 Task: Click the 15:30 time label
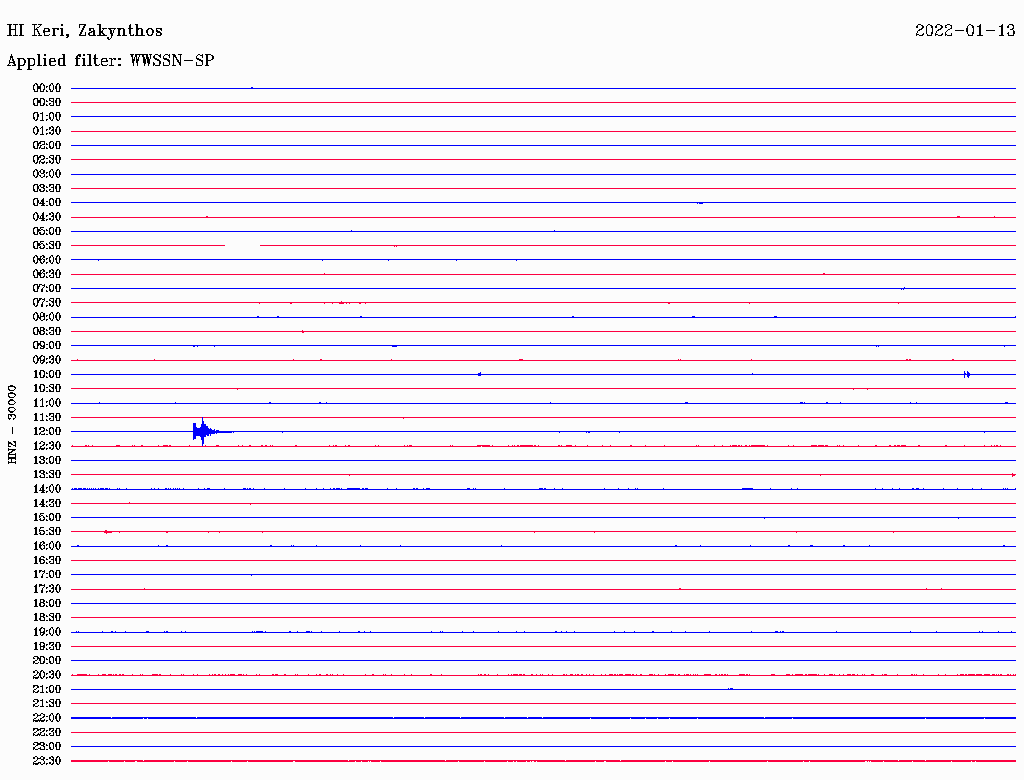(47, 532)
